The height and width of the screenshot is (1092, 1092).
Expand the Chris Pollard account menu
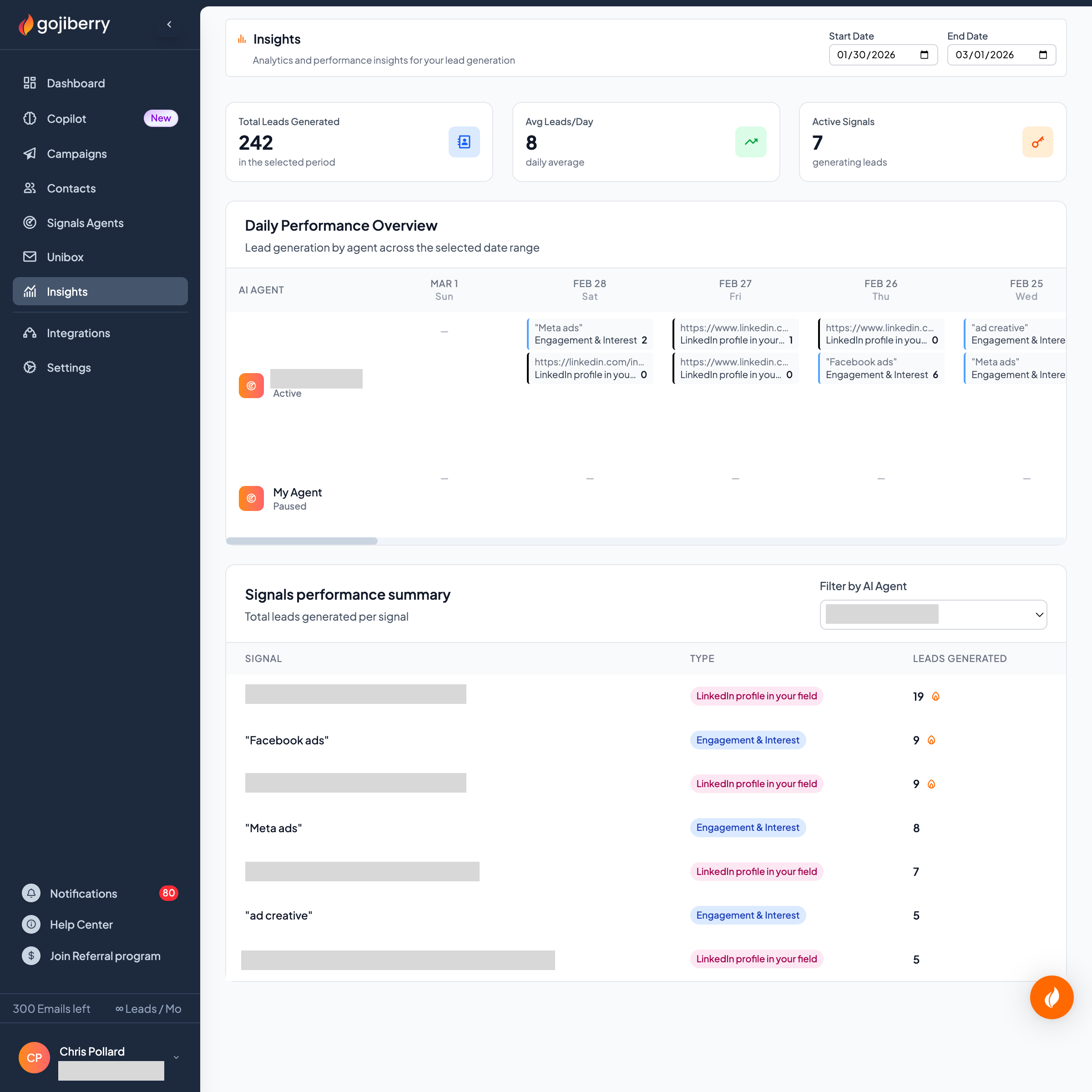tap(176, 1057)
